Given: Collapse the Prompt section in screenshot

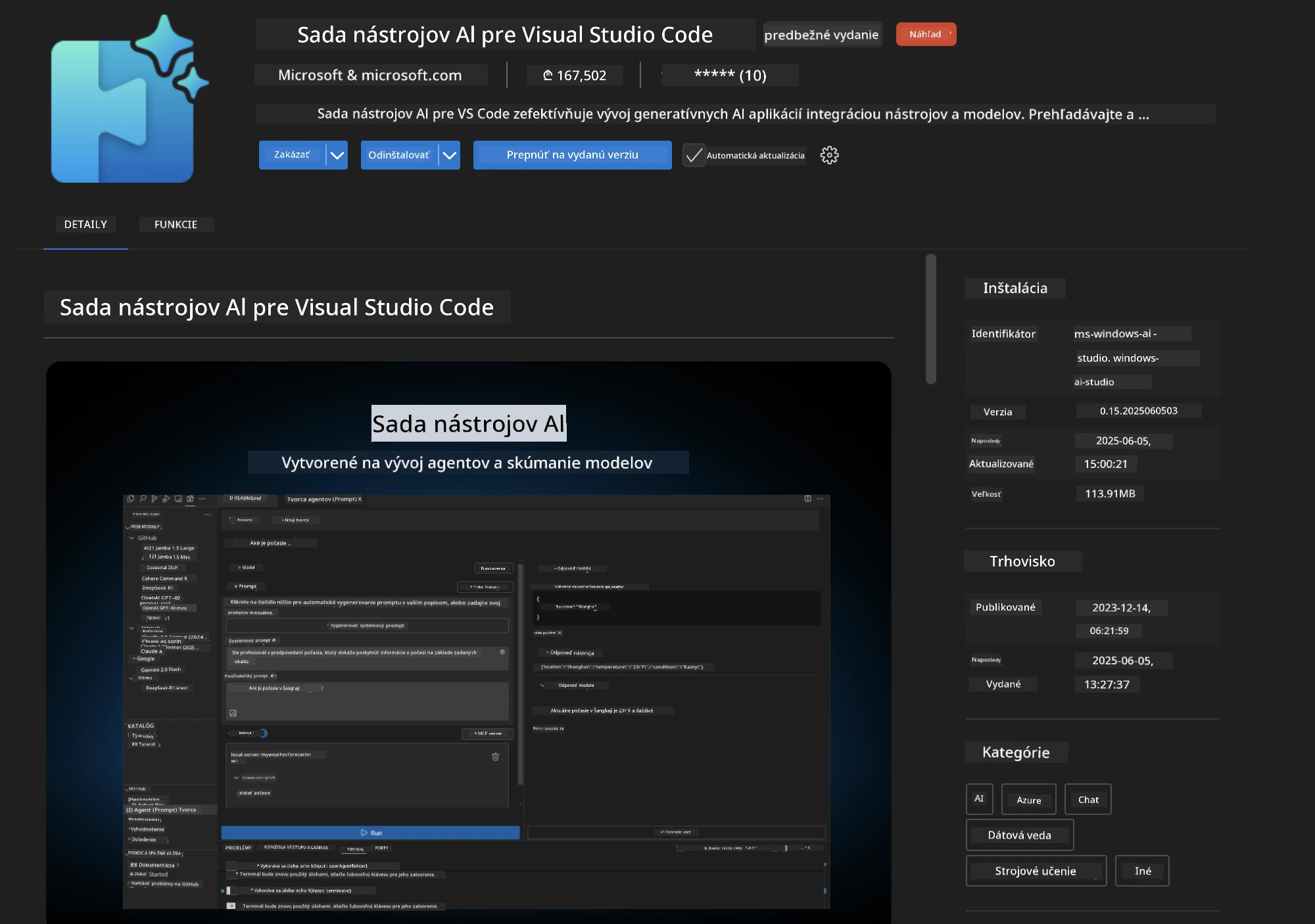Looking at the screenshot, I should 245,586.
